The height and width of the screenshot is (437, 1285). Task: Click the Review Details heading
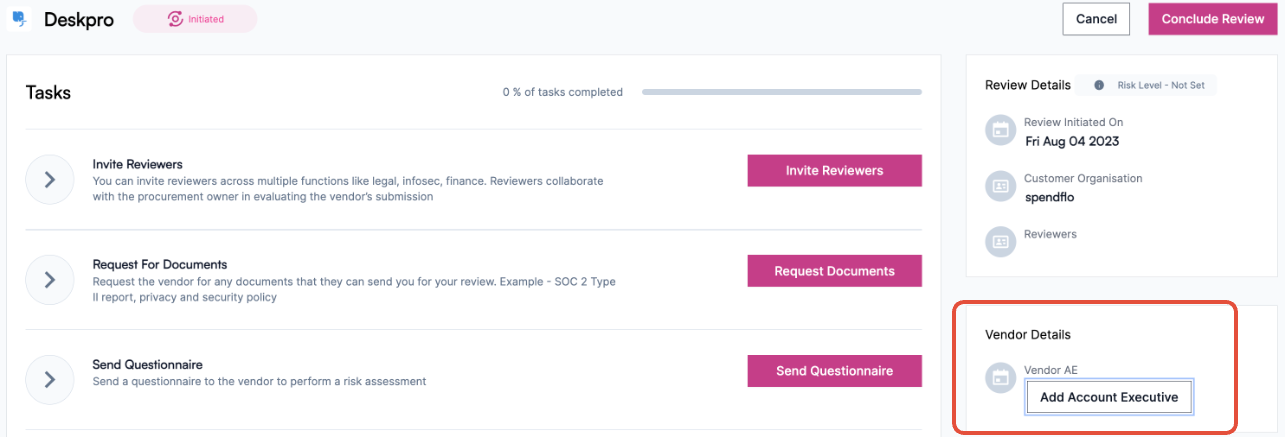pos(1028,85)
